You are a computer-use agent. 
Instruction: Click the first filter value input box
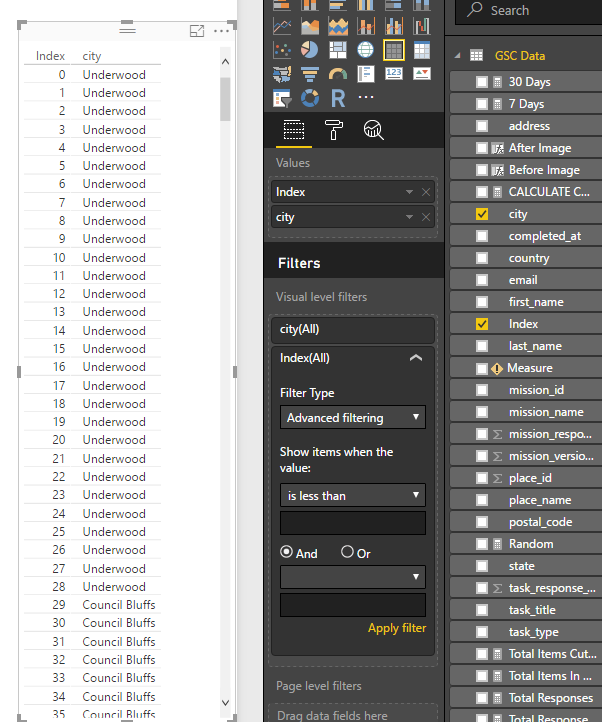(x=353, y=523)
